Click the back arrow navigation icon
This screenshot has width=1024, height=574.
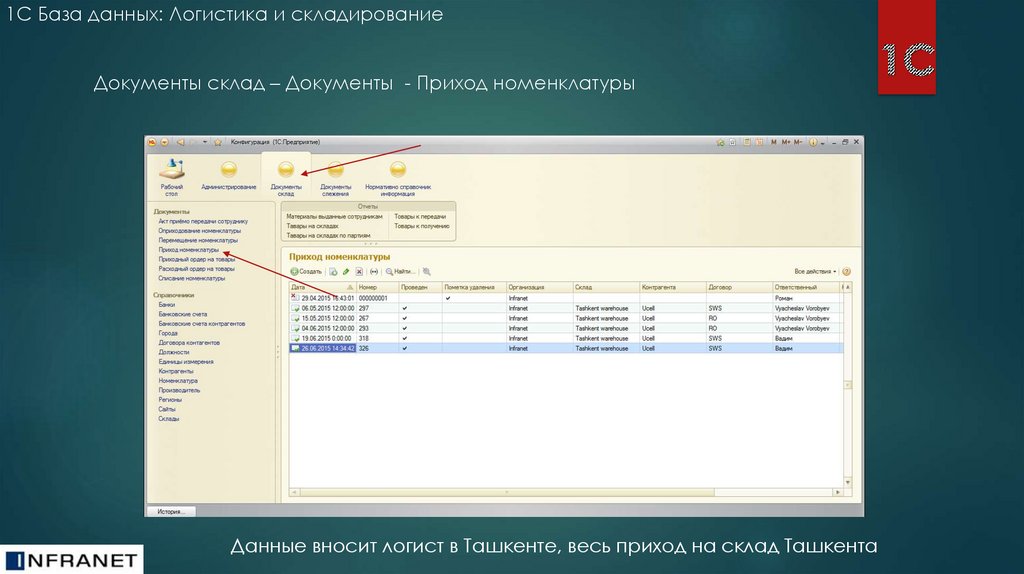click(x=178, y=142)
